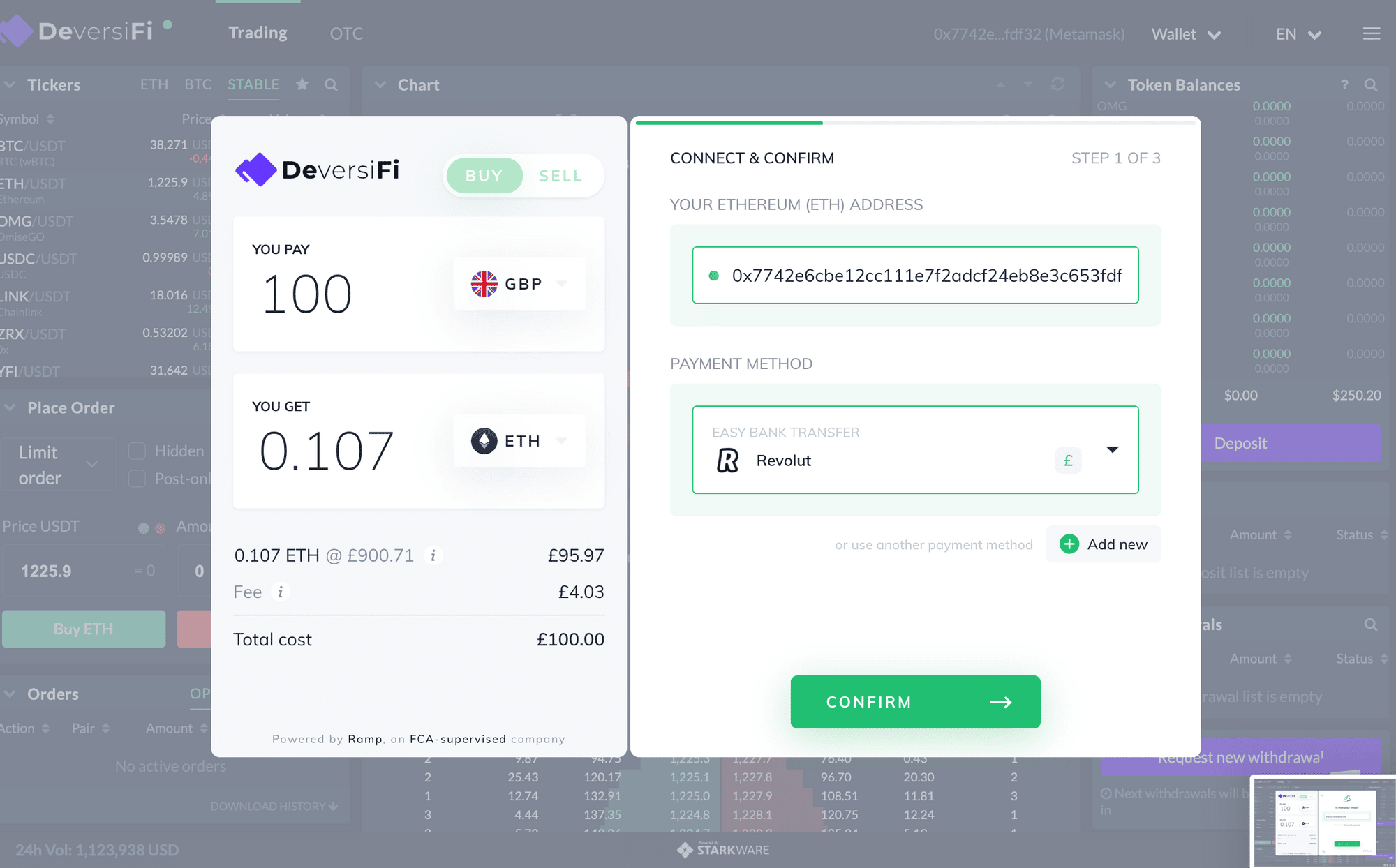Click the favorites star in Tickers

tap(302, 84)
